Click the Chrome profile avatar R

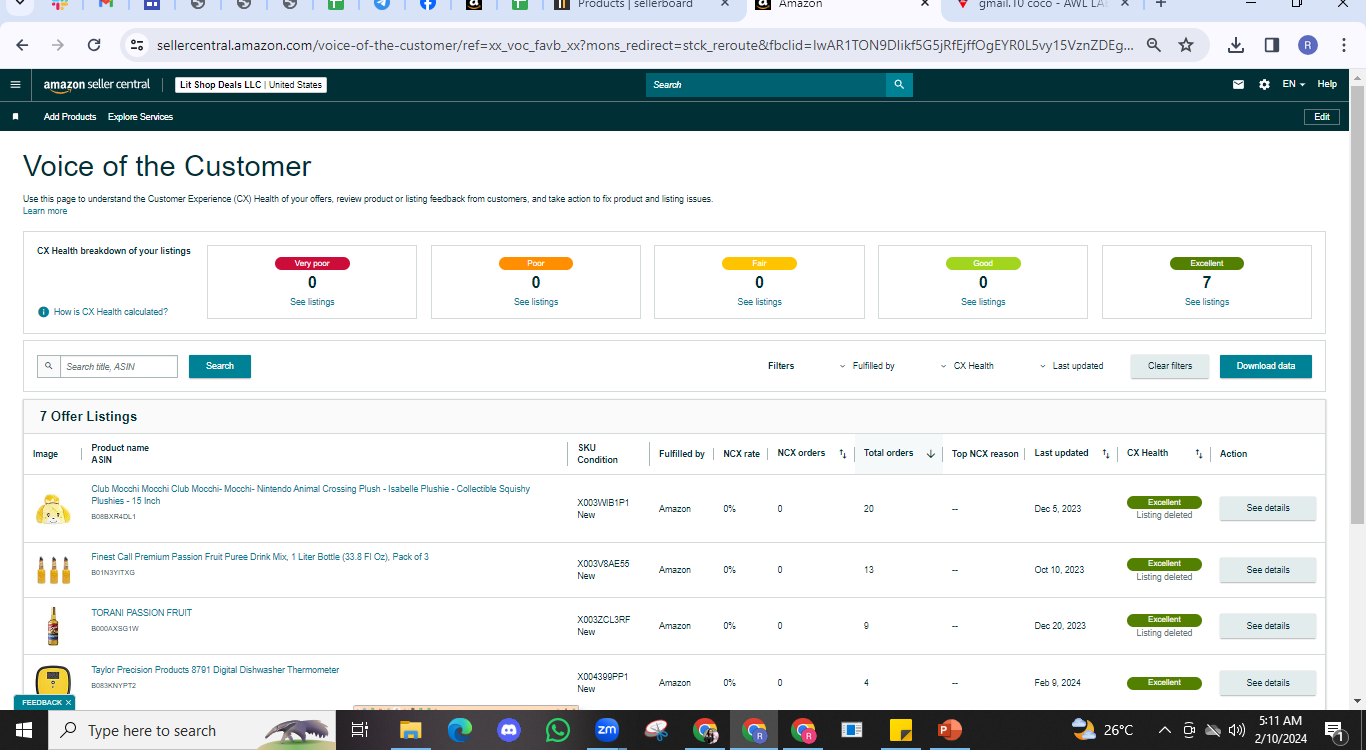[x=1308, y=45]
